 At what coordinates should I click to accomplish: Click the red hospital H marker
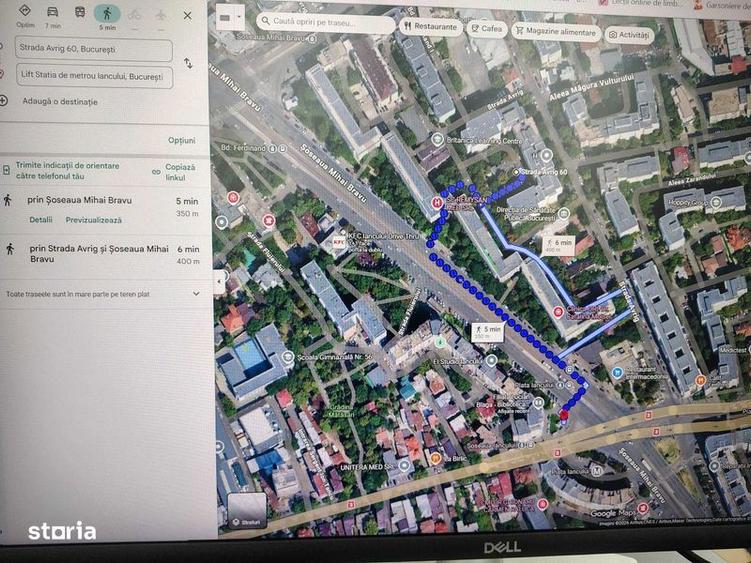click(437, 203)
